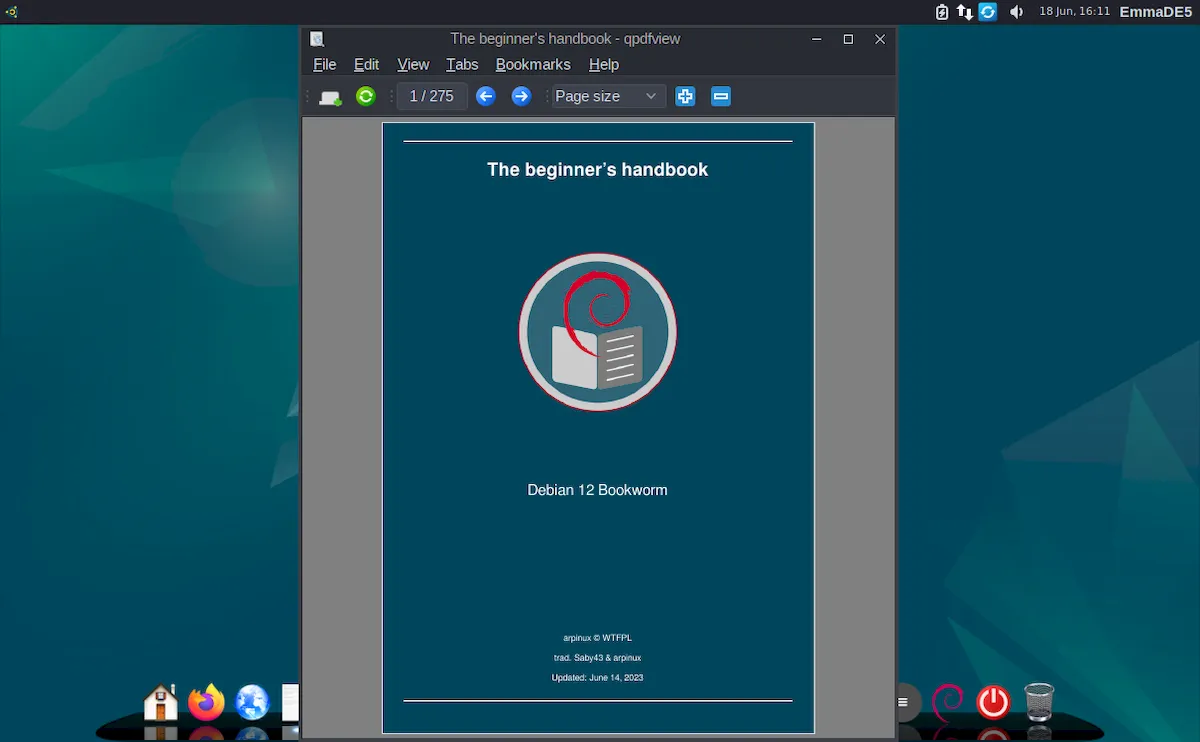Launch Firefox from the dock
Viewport: 1200px width, 742px height.
coord(207,702)
